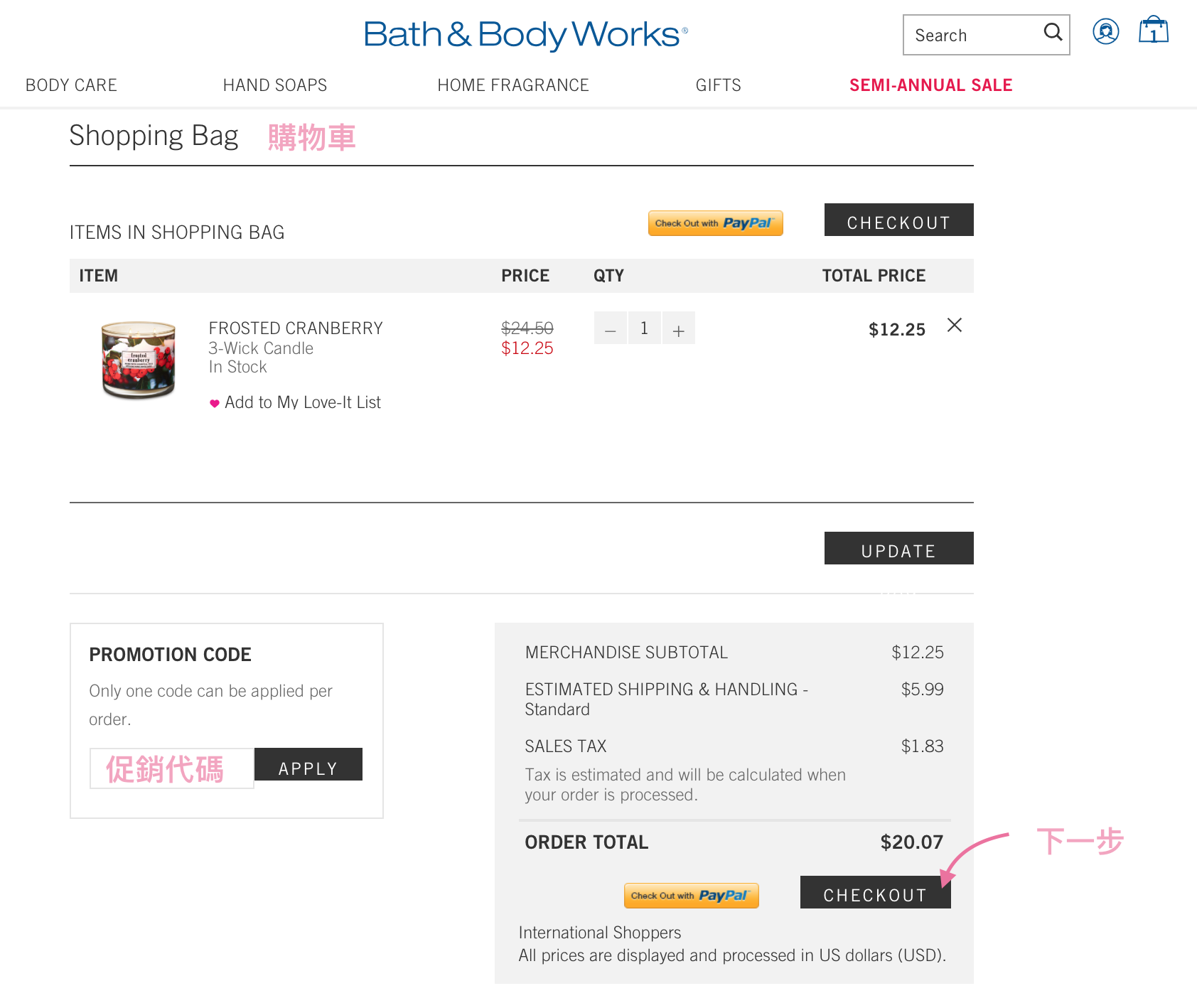1197x1008 pixels.
Task: Open the account profile icon
Action: pos(1105,31)
